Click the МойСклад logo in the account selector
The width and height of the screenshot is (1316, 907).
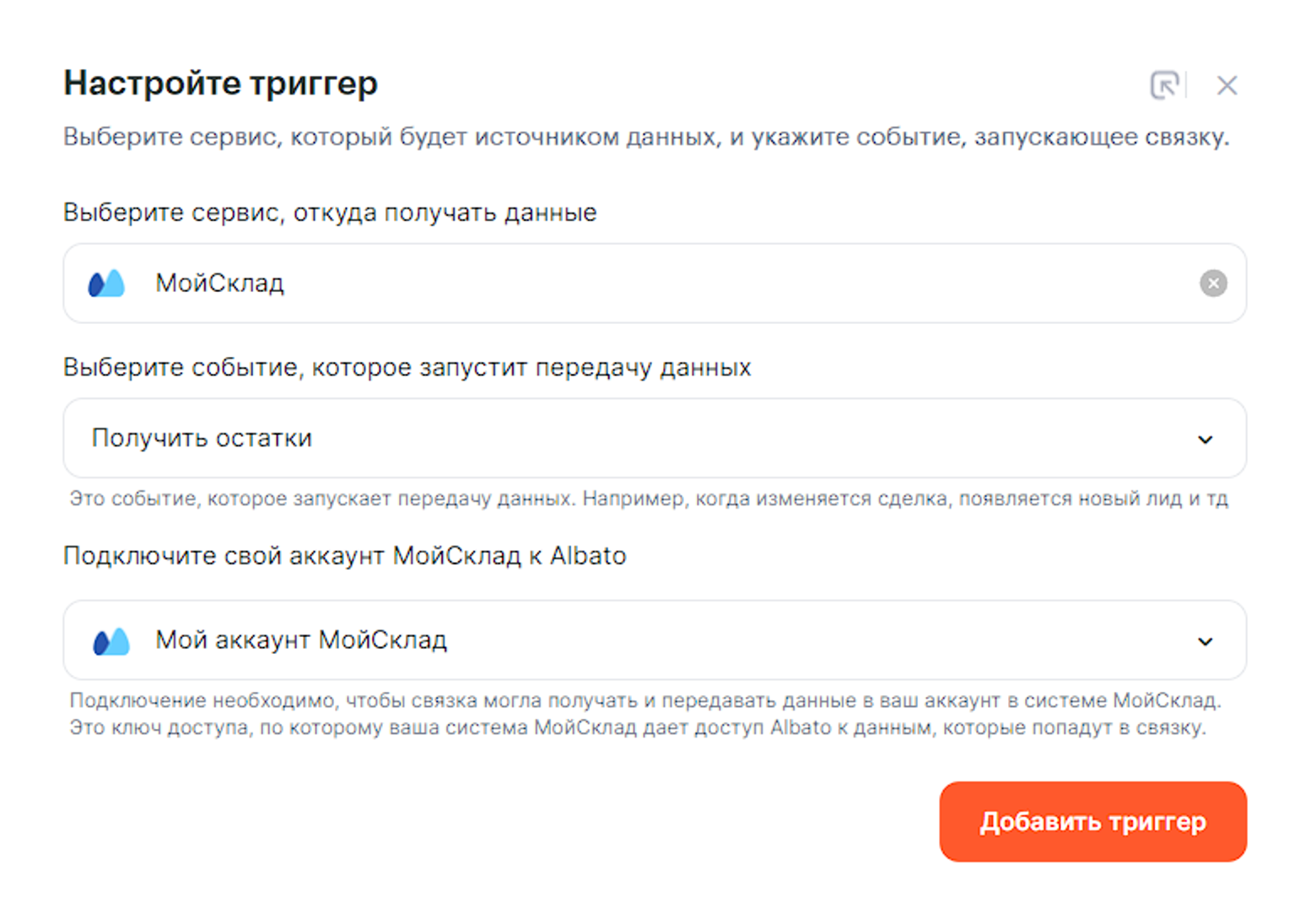click(111, 641)
